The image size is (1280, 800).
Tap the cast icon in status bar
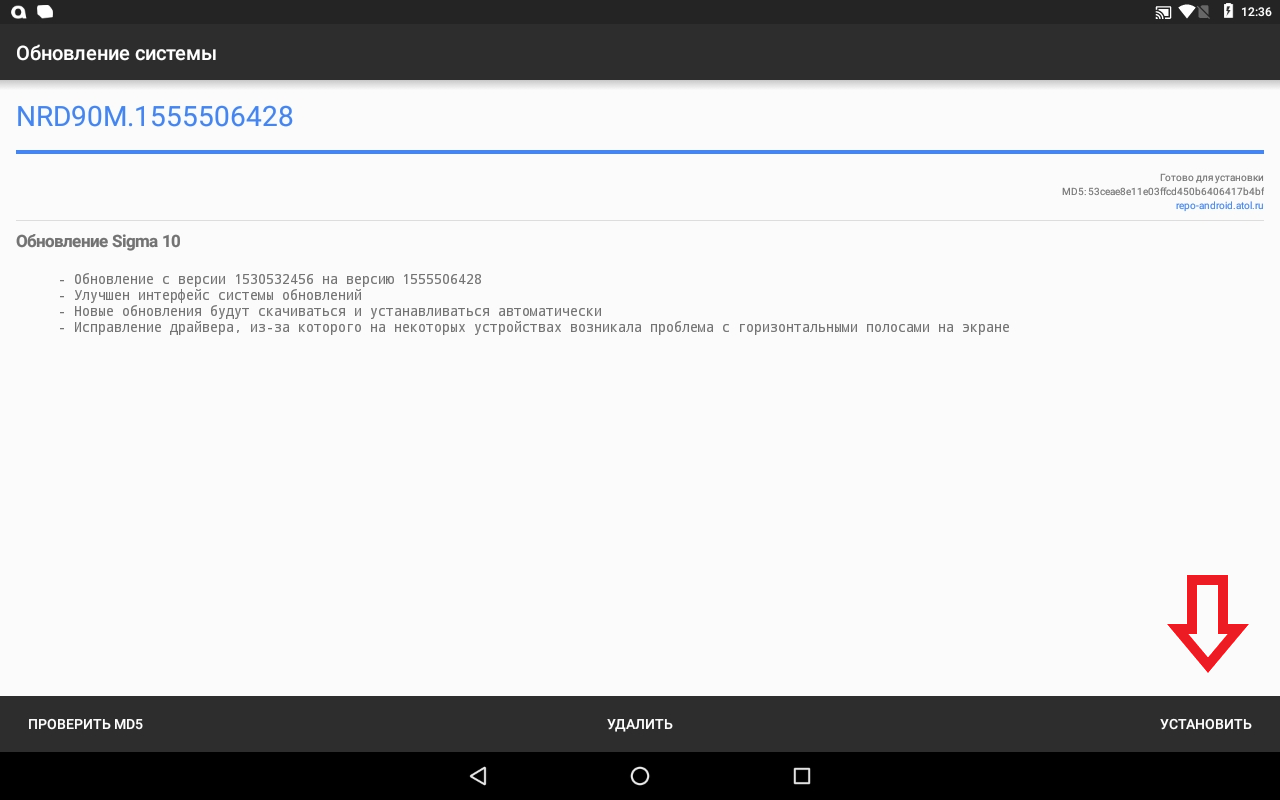pos(1163,12)
